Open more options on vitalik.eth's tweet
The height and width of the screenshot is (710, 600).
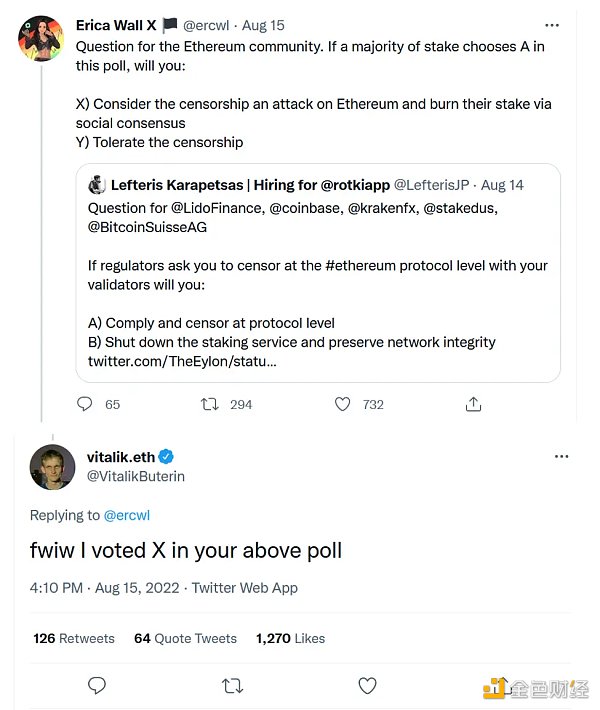561,457
